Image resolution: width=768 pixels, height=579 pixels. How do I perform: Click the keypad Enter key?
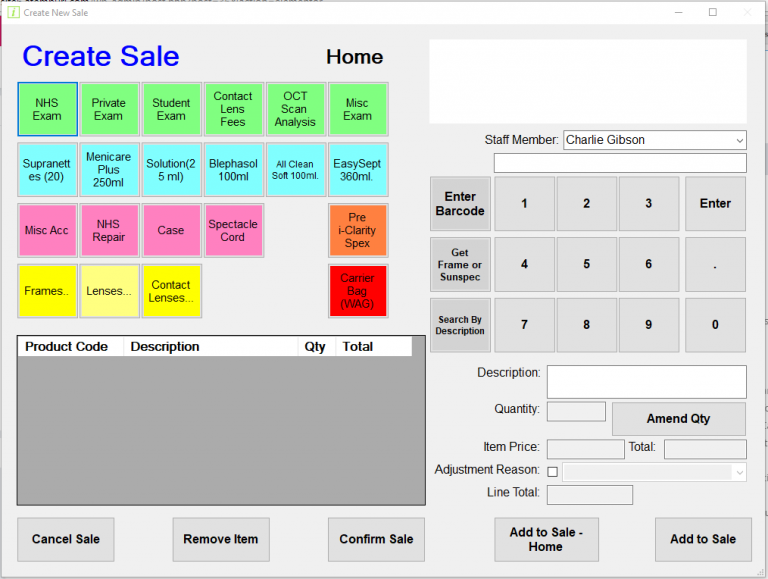716,204
